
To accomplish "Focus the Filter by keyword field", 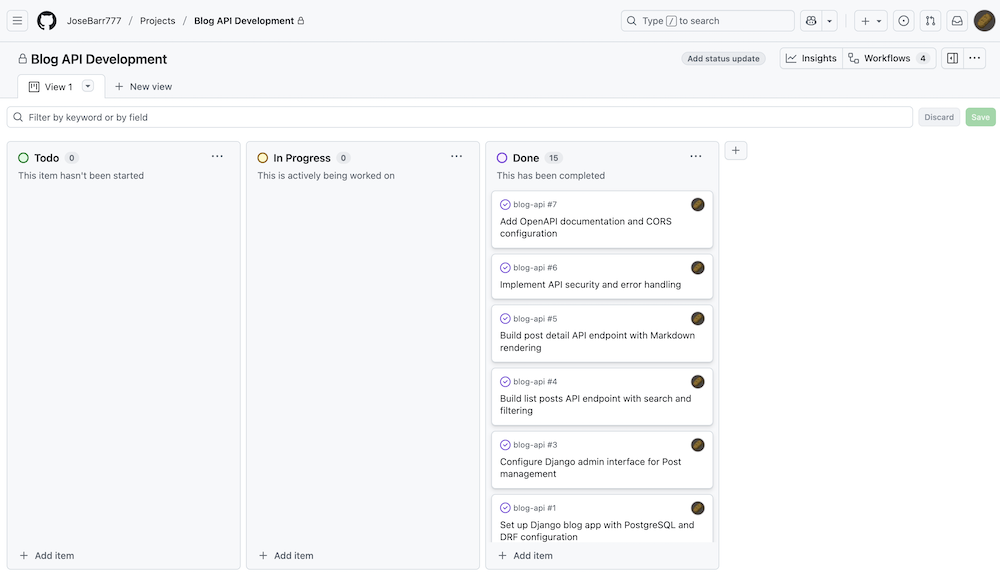I will [x=460, y=117].
